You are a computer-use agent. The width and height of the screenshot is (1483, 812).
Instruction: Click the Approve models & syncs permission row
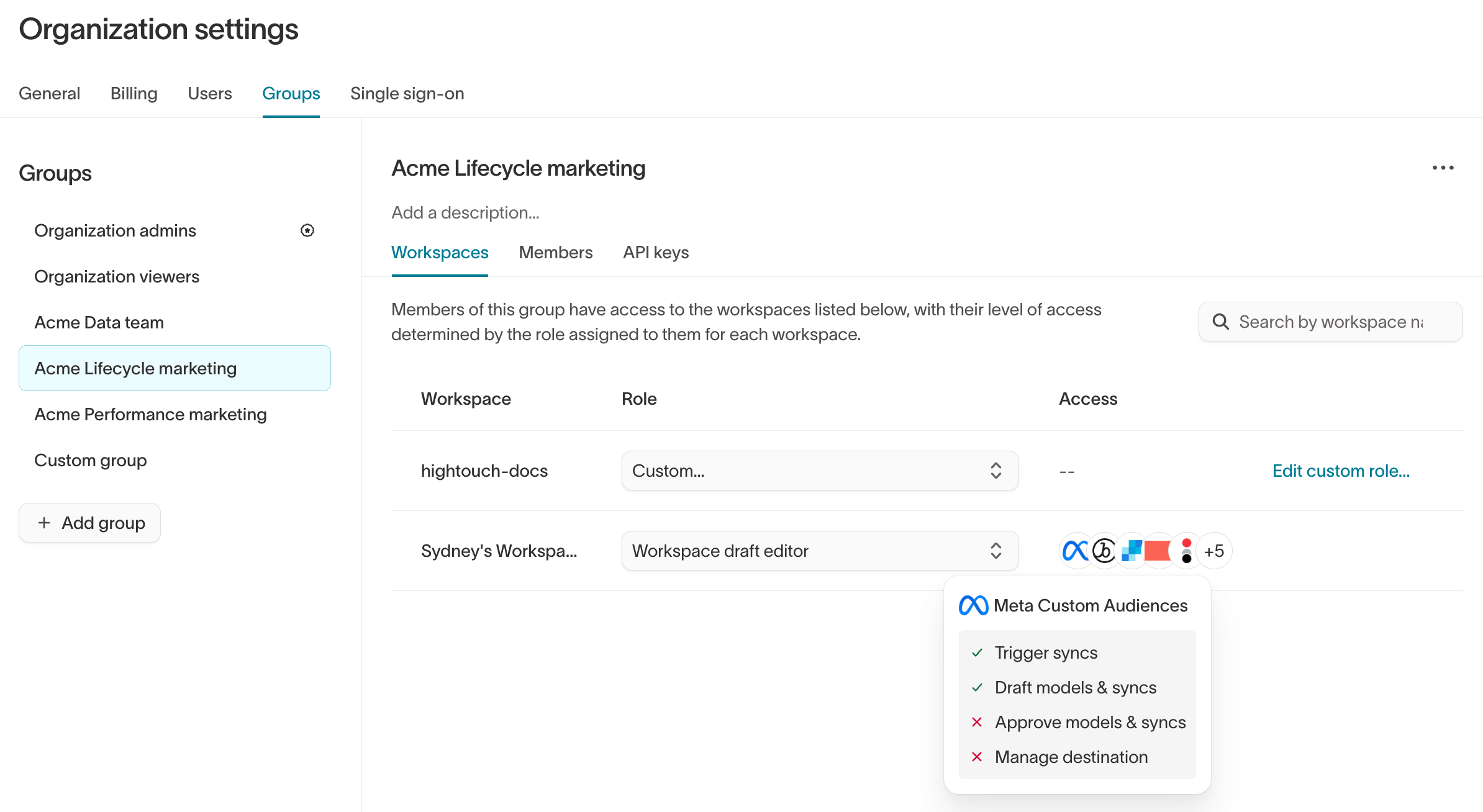1077,722
